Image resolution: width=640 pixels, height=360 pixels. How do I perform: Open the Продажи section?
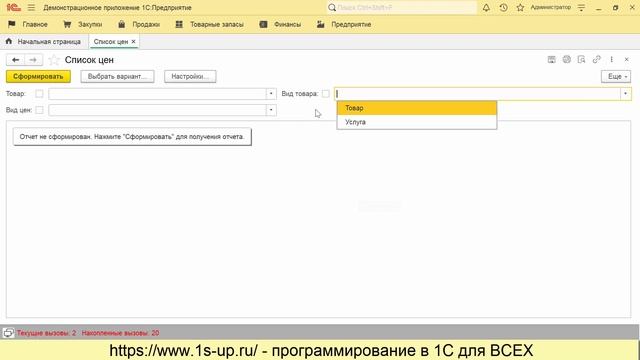139,24
